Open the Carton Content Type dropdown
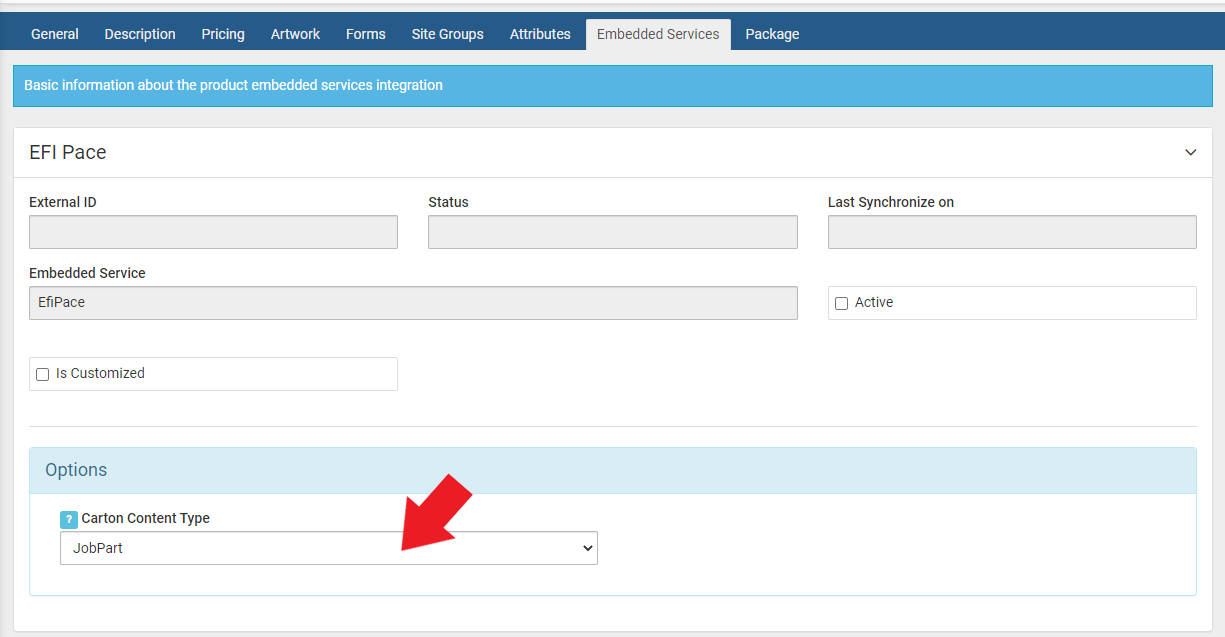 click(329, 548)
